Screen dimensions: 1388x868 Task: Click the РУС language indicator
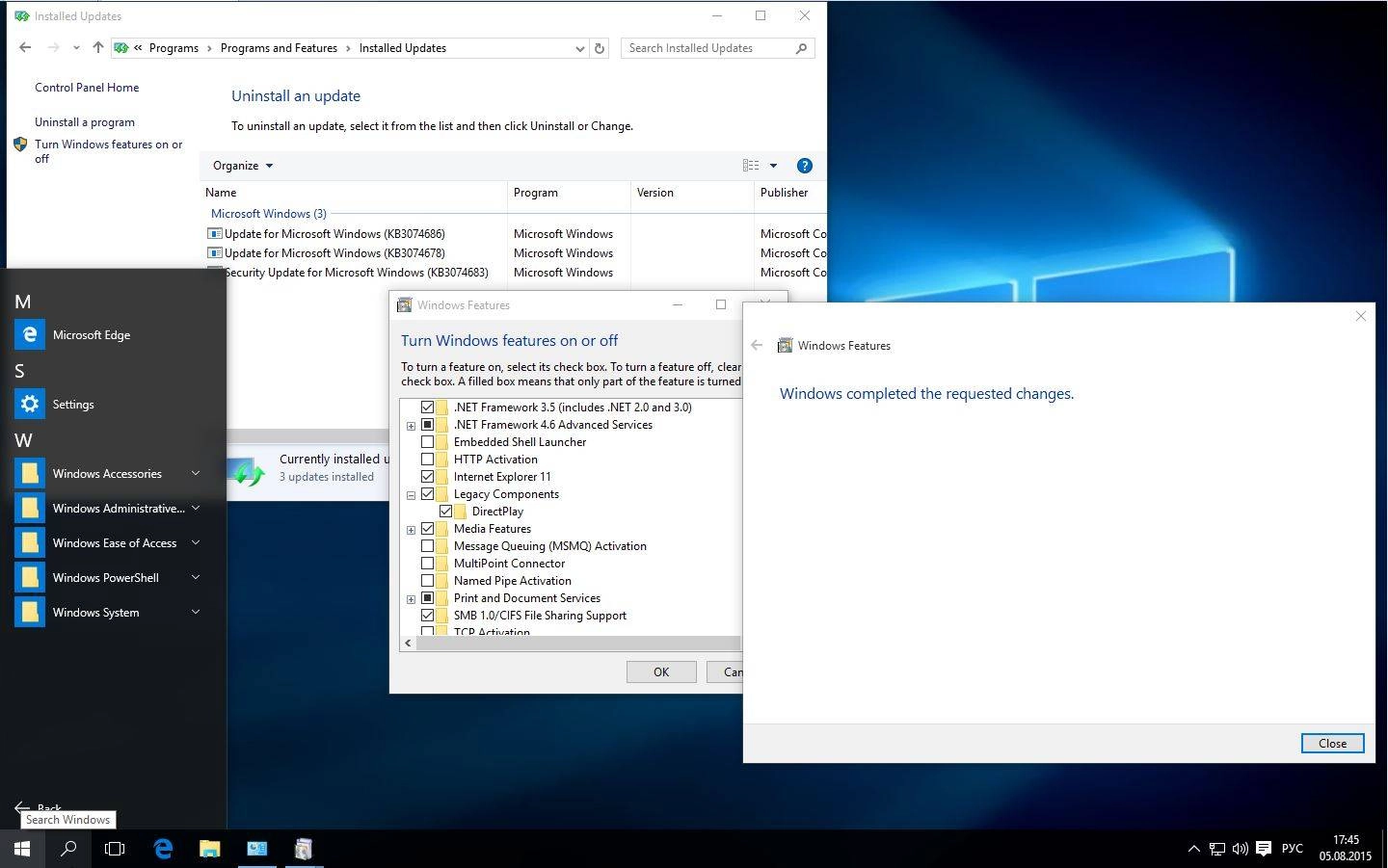1292,849
